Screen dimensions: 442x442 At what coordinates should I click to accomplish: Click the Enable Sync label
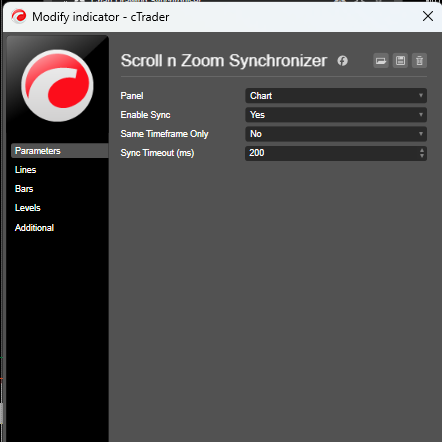(x=145, y=115)
